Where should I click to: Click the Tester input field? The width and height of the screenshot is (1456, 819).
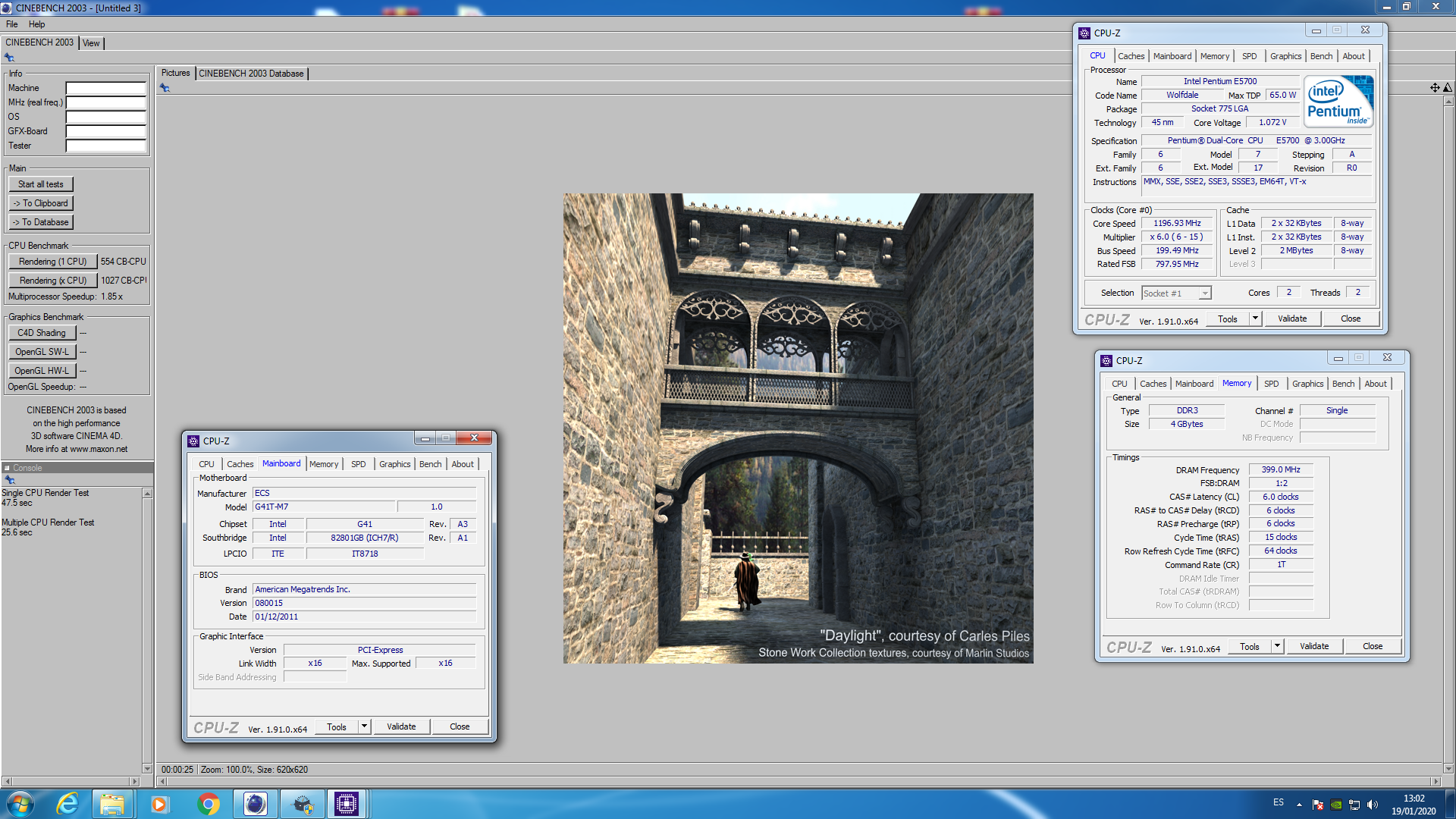[x=105, y=146]
